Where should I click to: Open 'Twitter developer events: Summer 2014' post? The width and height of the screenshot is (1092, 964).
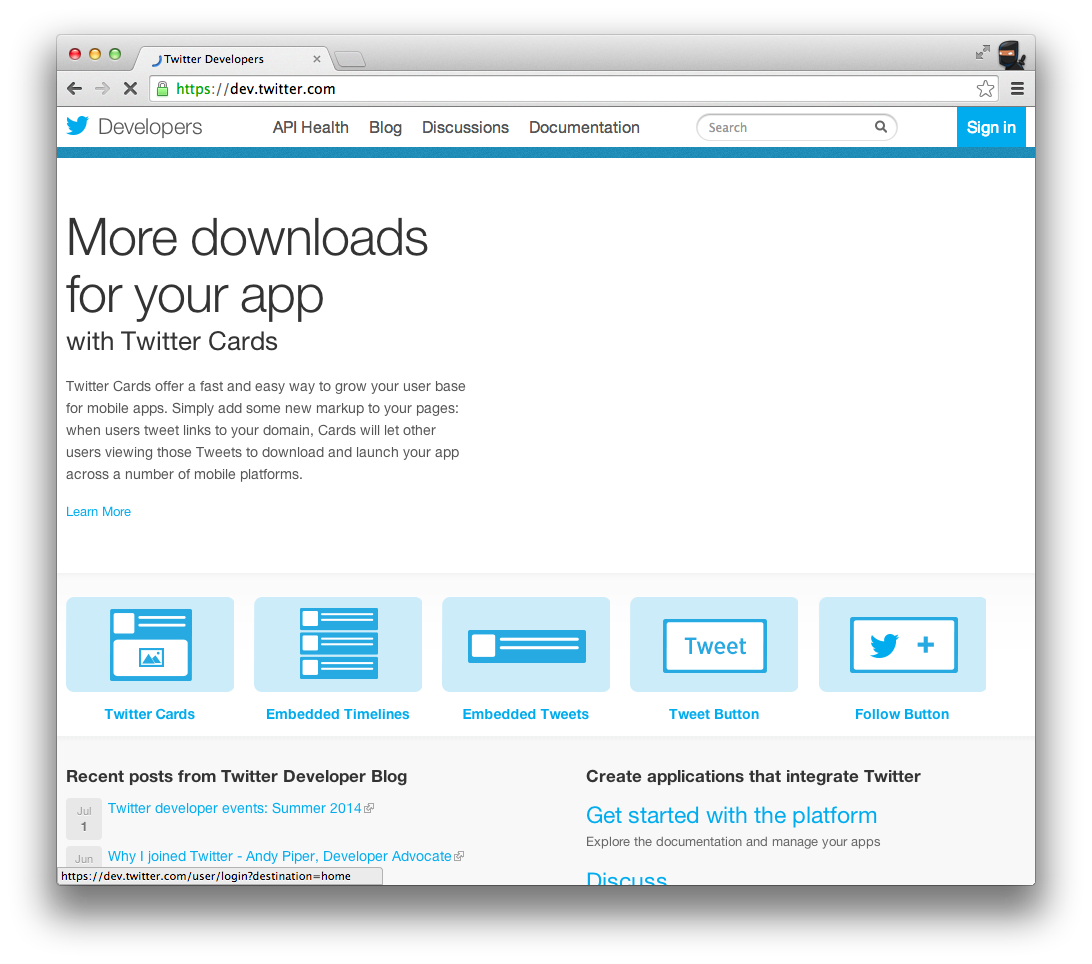(x=235, y=808)
